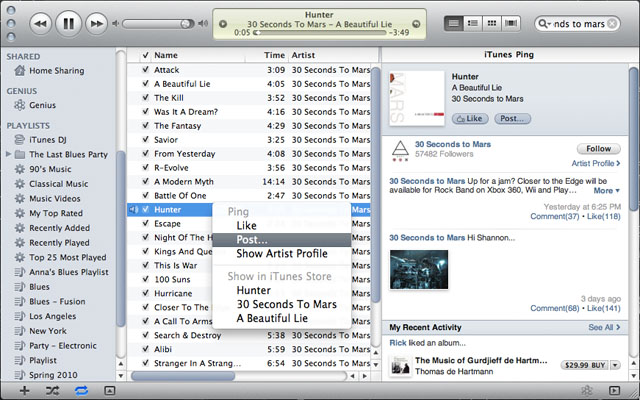This screenshot has height=400, width=640.
Task: Open Classical Music smart playlist
Action: click(x=58, y=184)
